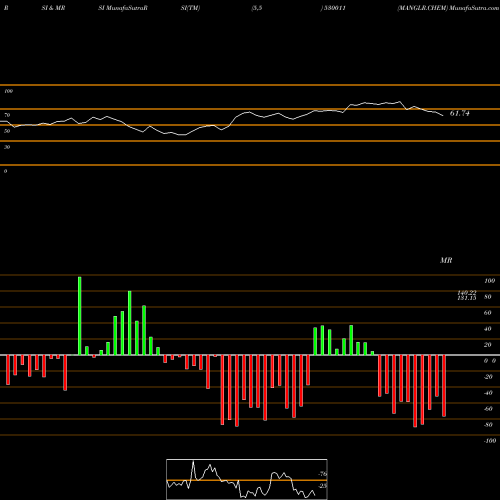The height and width of the screenshot is (500, 500).
Task: Click the MANGLR.CHEM MunafaSutra.com title text
Action: coord(448,8)
